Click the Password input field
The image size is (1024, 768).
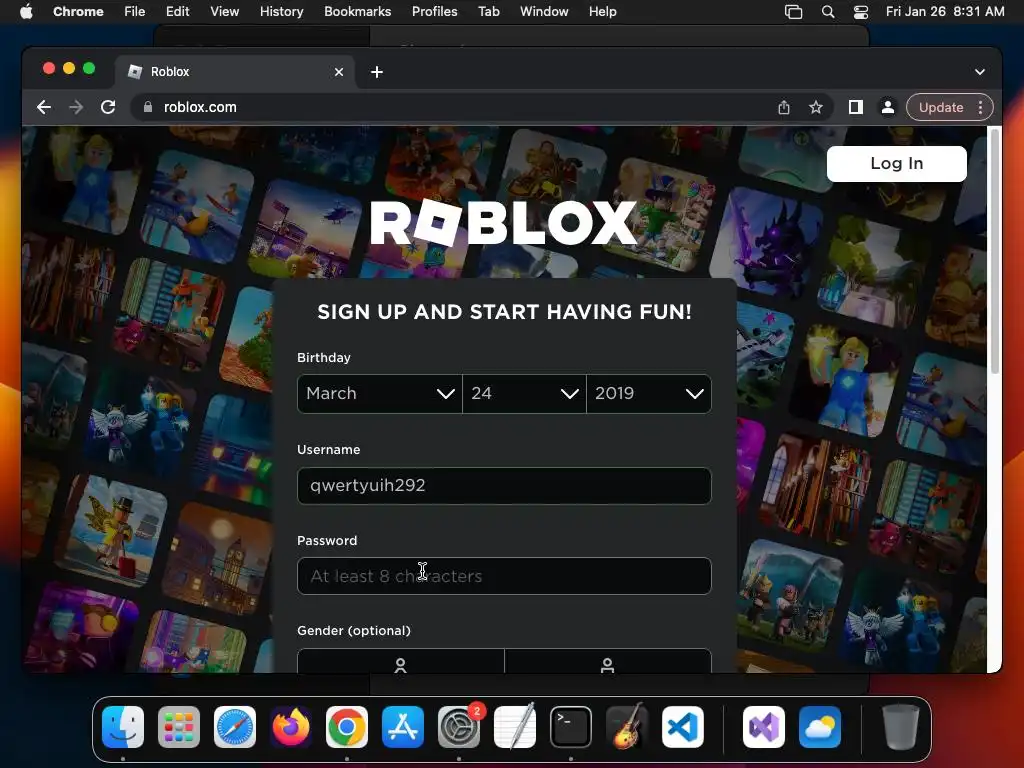504,576
